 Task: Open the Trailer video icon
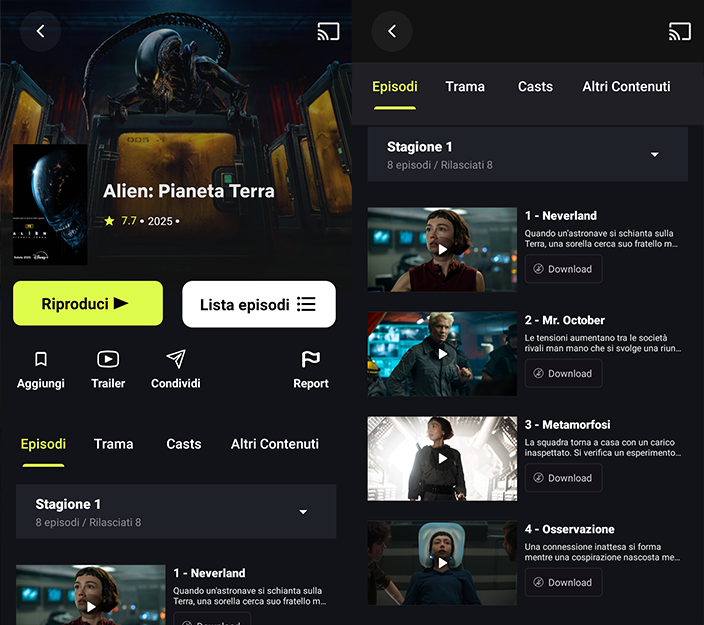pyautogui.click(x=108, y=359)
